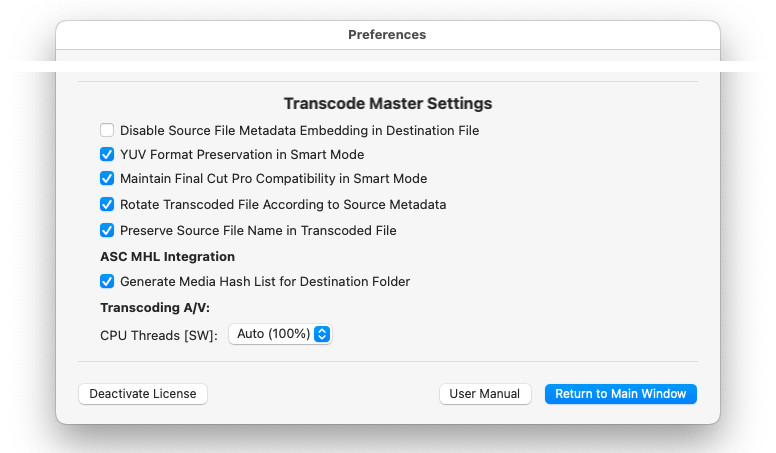The image size is (776, 453).
Task: Click the Transcoding A/V: section label
Action: [x=155, y=307]
